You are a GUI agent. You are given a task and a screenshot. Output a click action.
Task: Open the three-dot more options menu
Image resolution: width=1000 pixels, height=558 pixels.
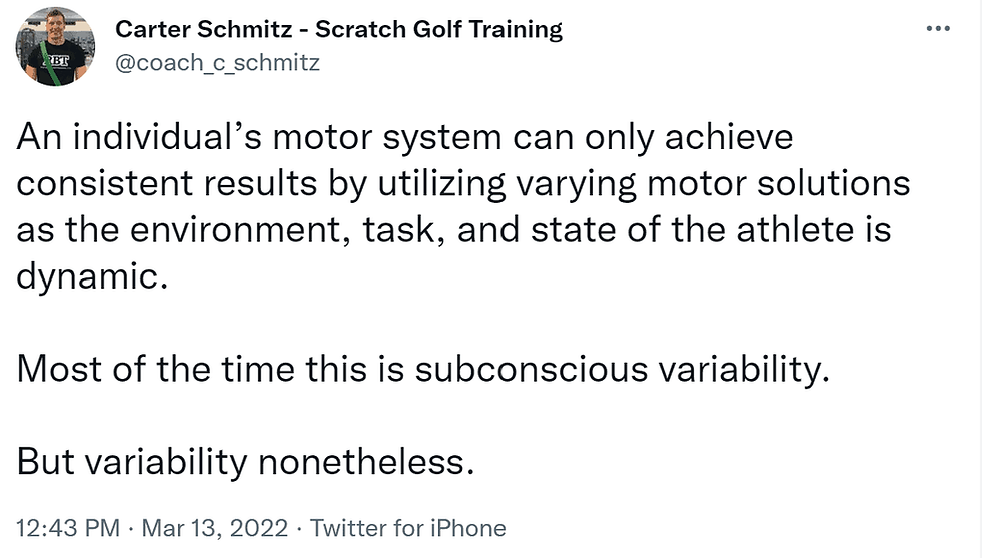point(938,28)
